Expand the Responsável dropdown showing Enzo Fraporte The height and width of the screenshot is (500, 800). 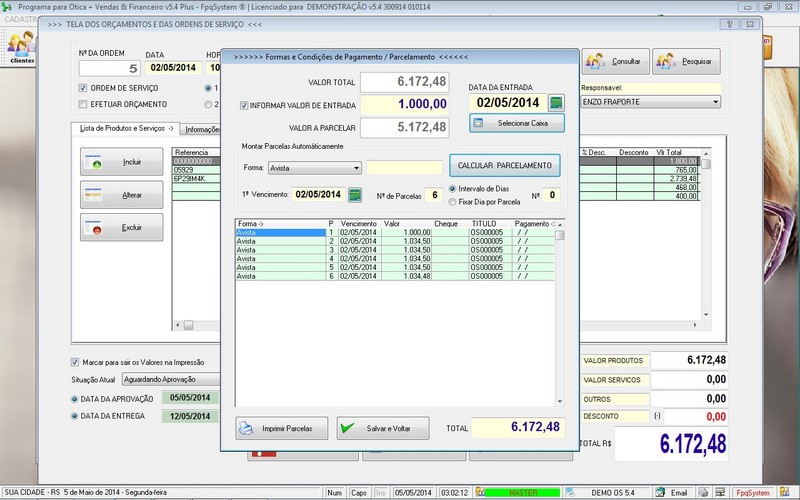click(716, 102)
